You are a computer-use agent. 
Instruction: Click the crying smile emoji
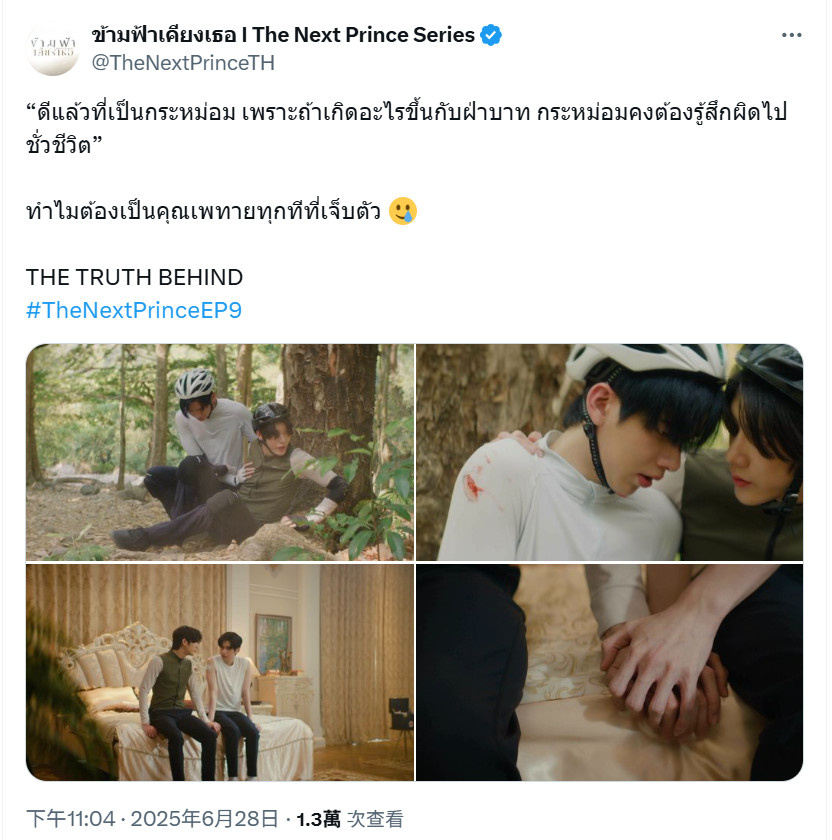pyautogui.click(x=403, y=211)
